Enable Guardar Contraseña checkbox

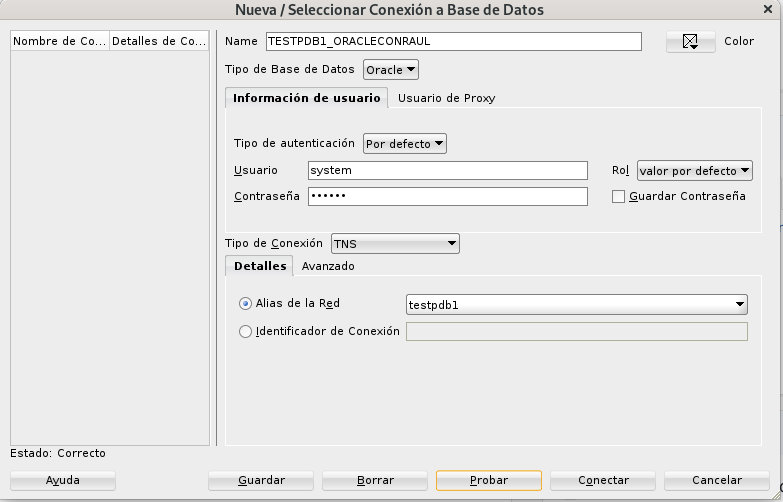619,197
